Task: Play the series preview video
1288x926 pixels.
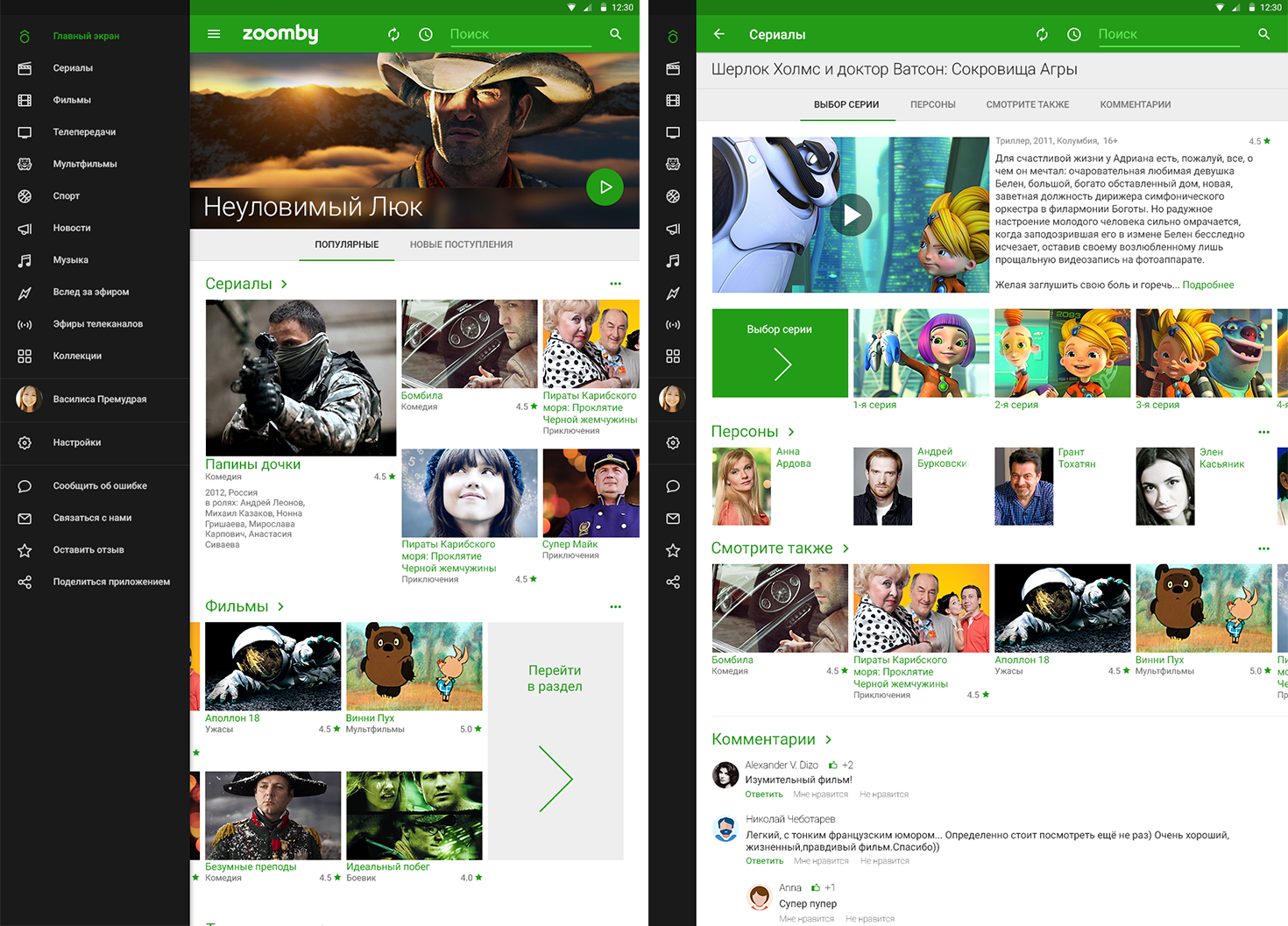Action: click(x=851, y=215)
